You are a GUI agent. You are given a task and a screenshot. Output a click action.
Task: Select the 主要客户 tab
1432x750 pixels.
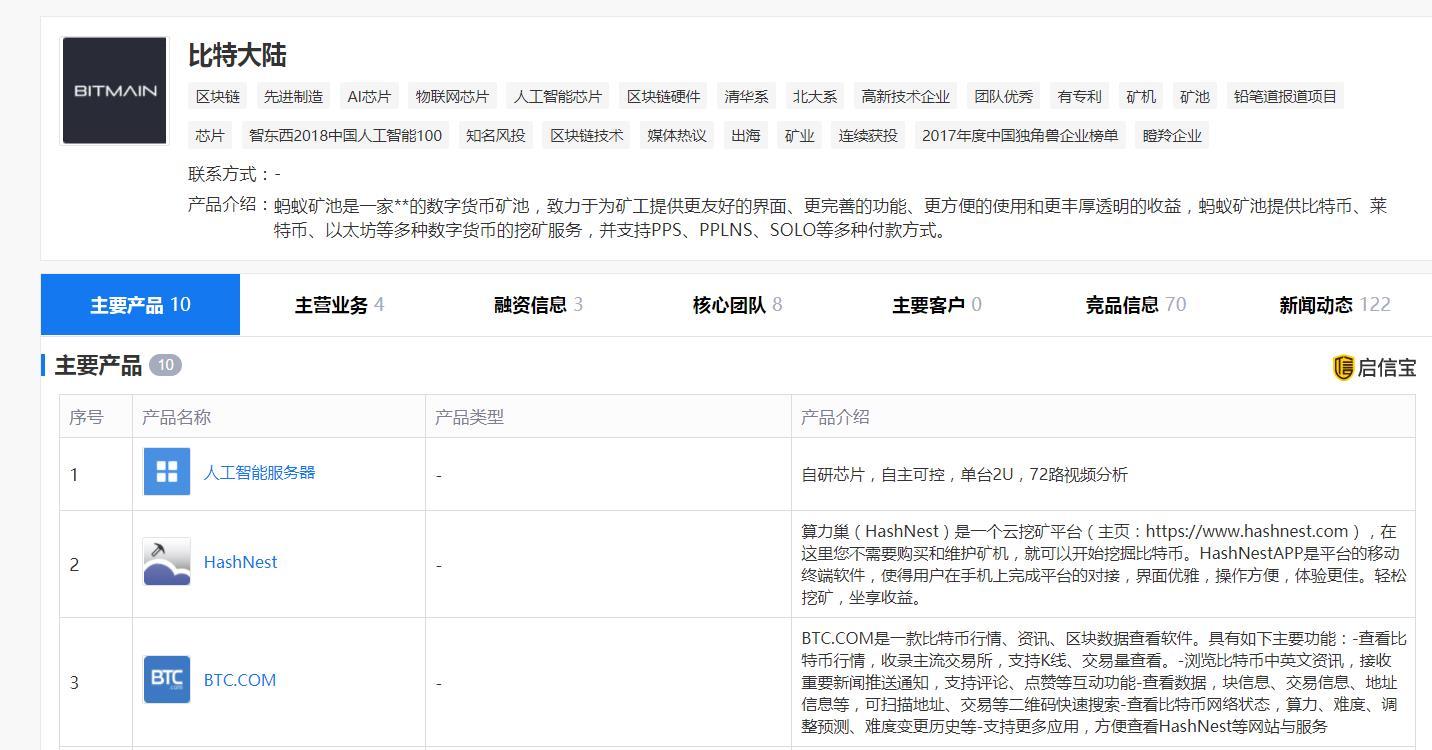coord(936,305)
